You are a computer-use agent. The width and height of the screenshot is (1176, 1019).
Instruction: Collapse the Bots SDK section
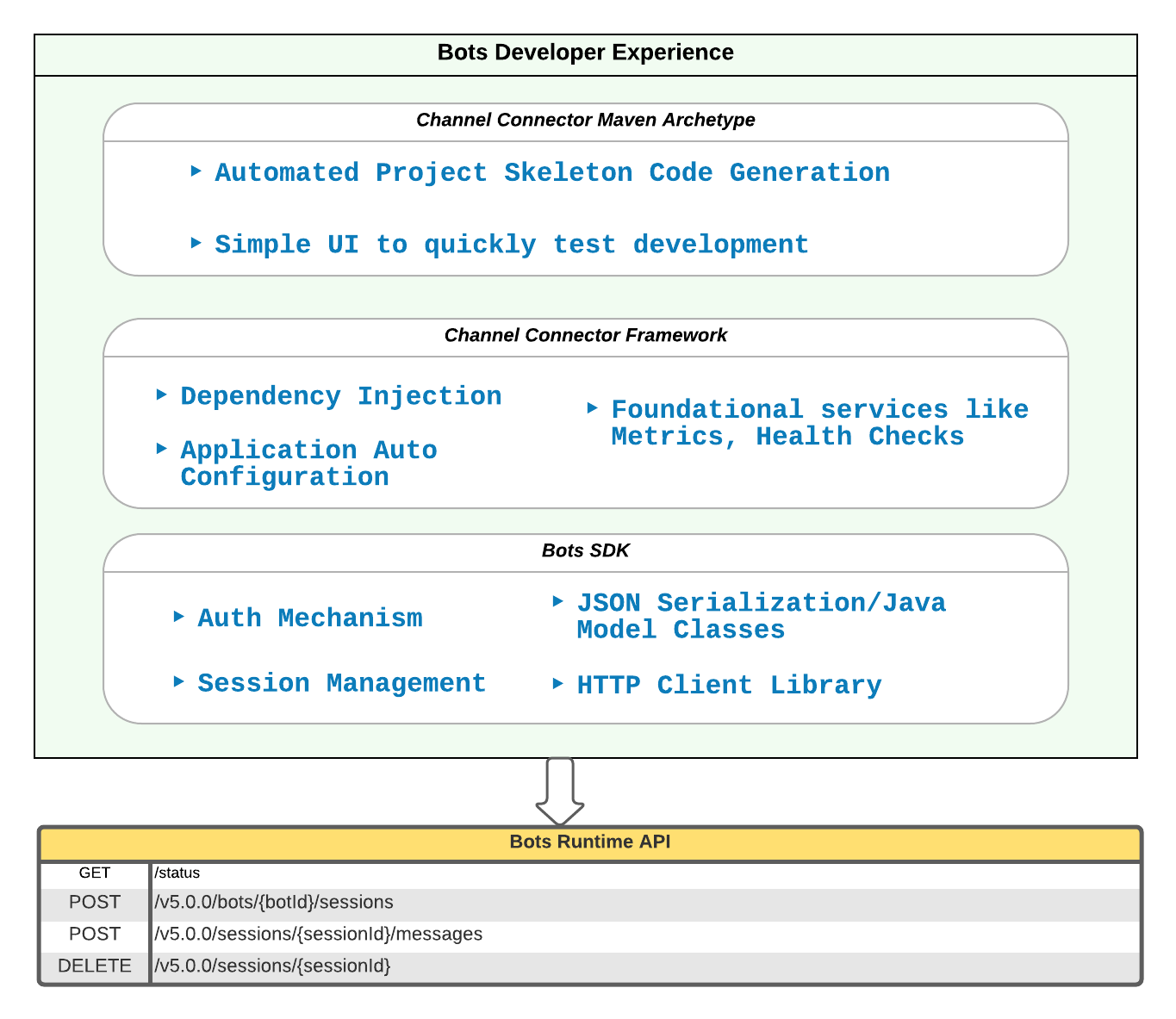point(586,550)
